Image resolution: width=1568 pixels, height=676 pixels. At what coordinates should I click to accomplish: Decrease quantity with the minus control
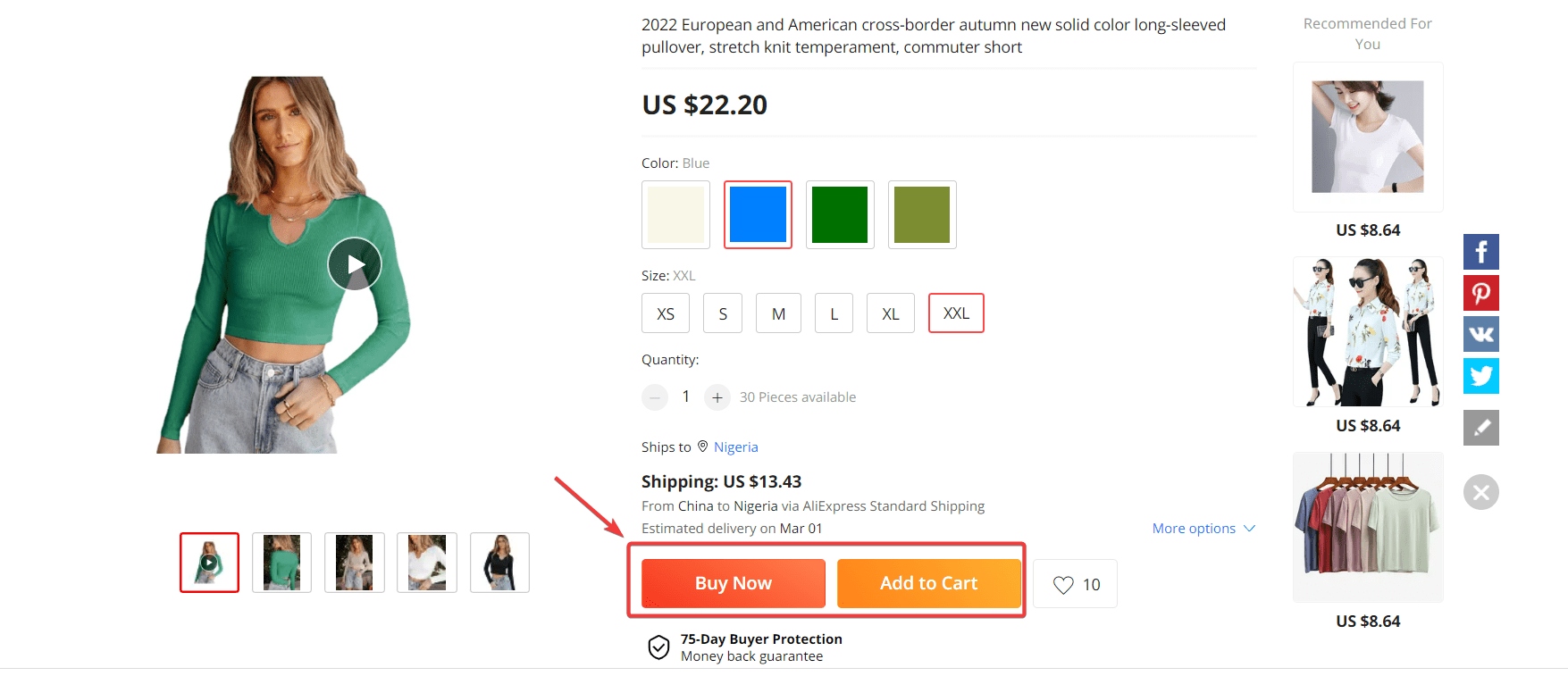click(x=654, y=396)
